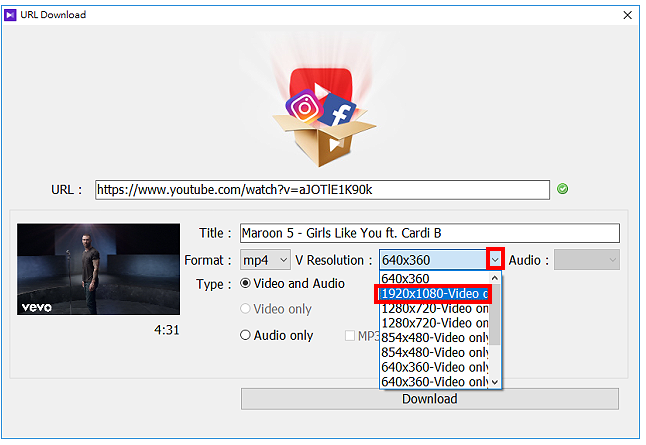The height and width of the screenshot is (445, 646).
Task: Click the green URL valid checkmark icon
Action: click(562, 189)
